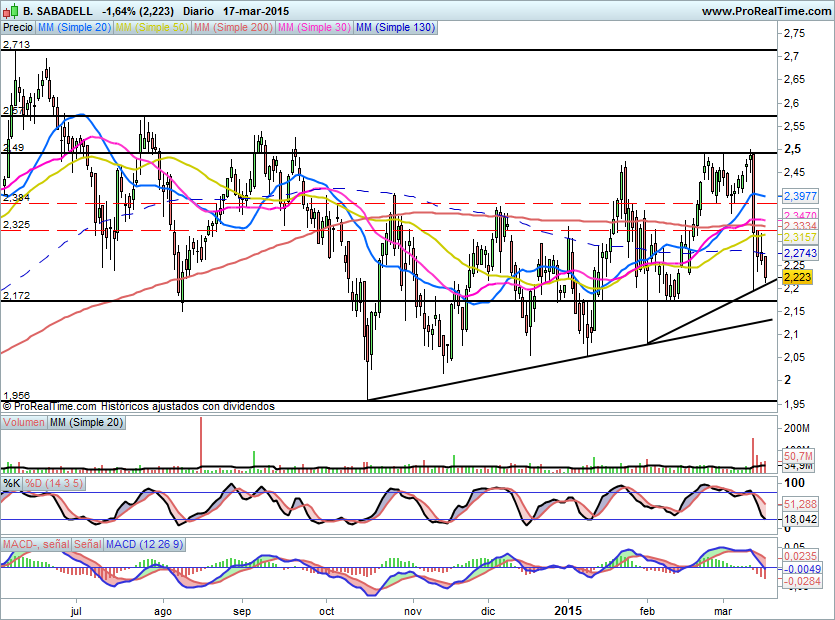Click the bold 2,5 price axis label
The width and height of the screenshot is (835, 620).
click(792, 149)
